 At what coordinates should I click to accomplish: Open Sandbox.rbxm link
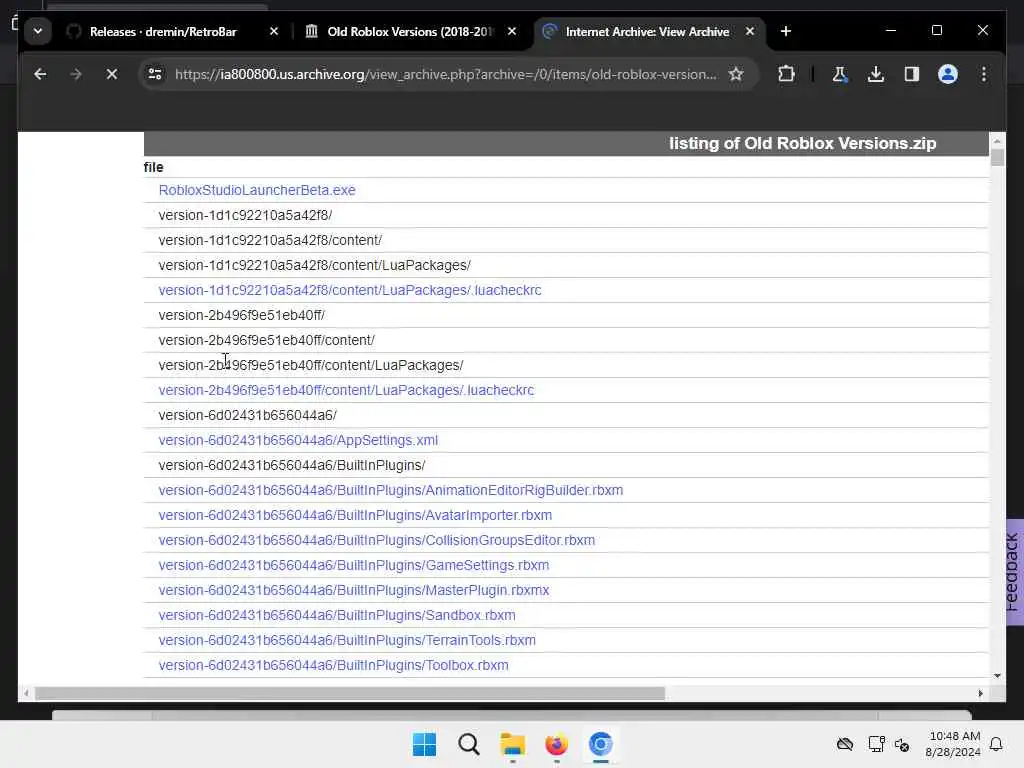[x=336, y=615]
